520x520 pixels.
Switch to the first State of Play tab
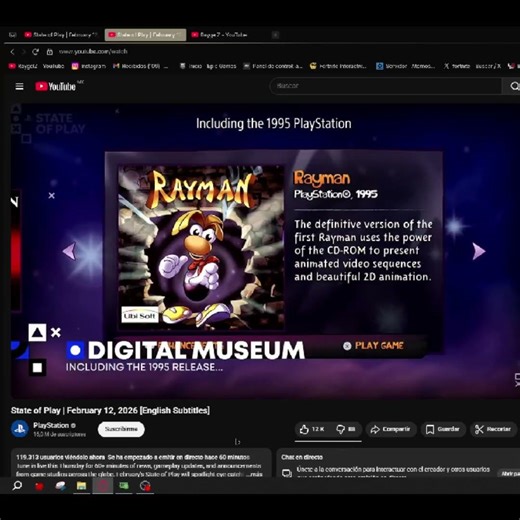pos(61,35)
